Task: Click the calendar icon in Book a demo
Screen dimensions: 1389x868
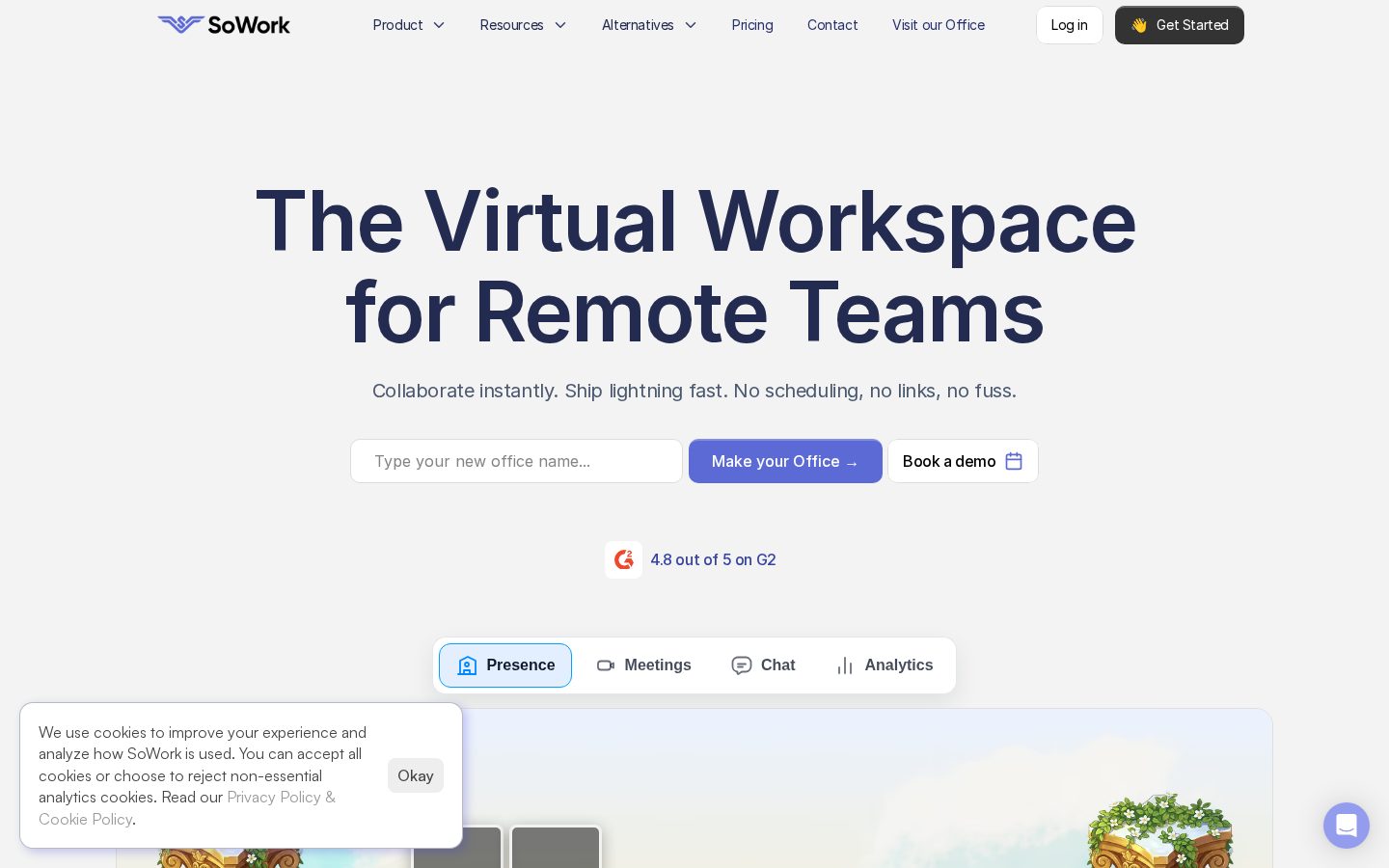Action: point(1014,461)
